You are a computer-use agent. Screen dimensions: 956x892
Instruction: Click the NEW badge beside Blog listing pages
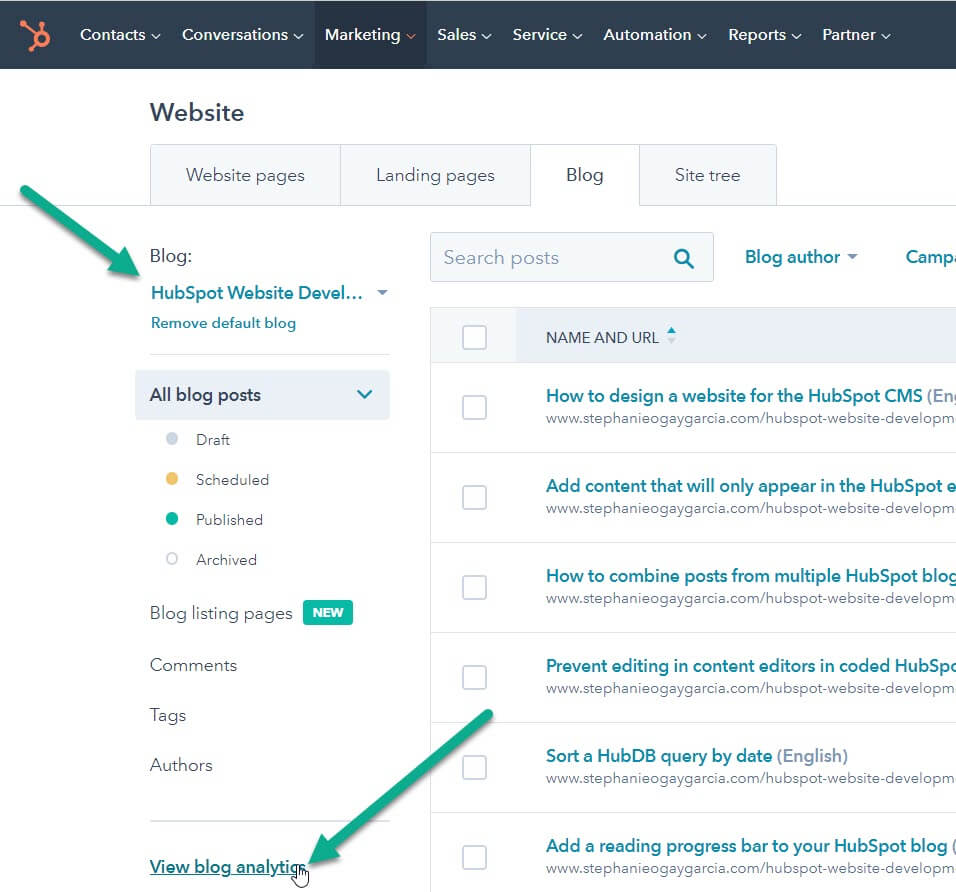click(328, 612)
